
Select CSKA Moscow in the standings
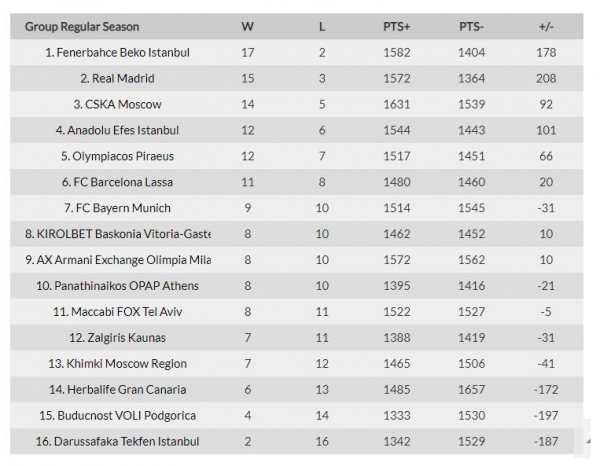[123, 104]
